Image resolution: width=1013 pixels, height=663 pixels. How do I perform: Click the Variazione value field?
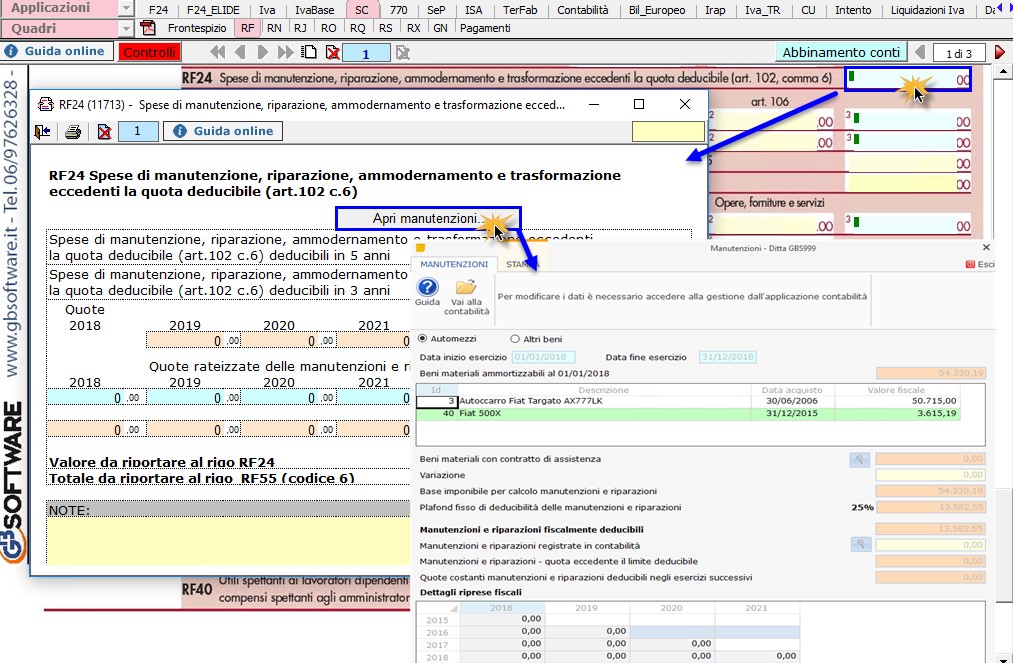coord(930,475)
